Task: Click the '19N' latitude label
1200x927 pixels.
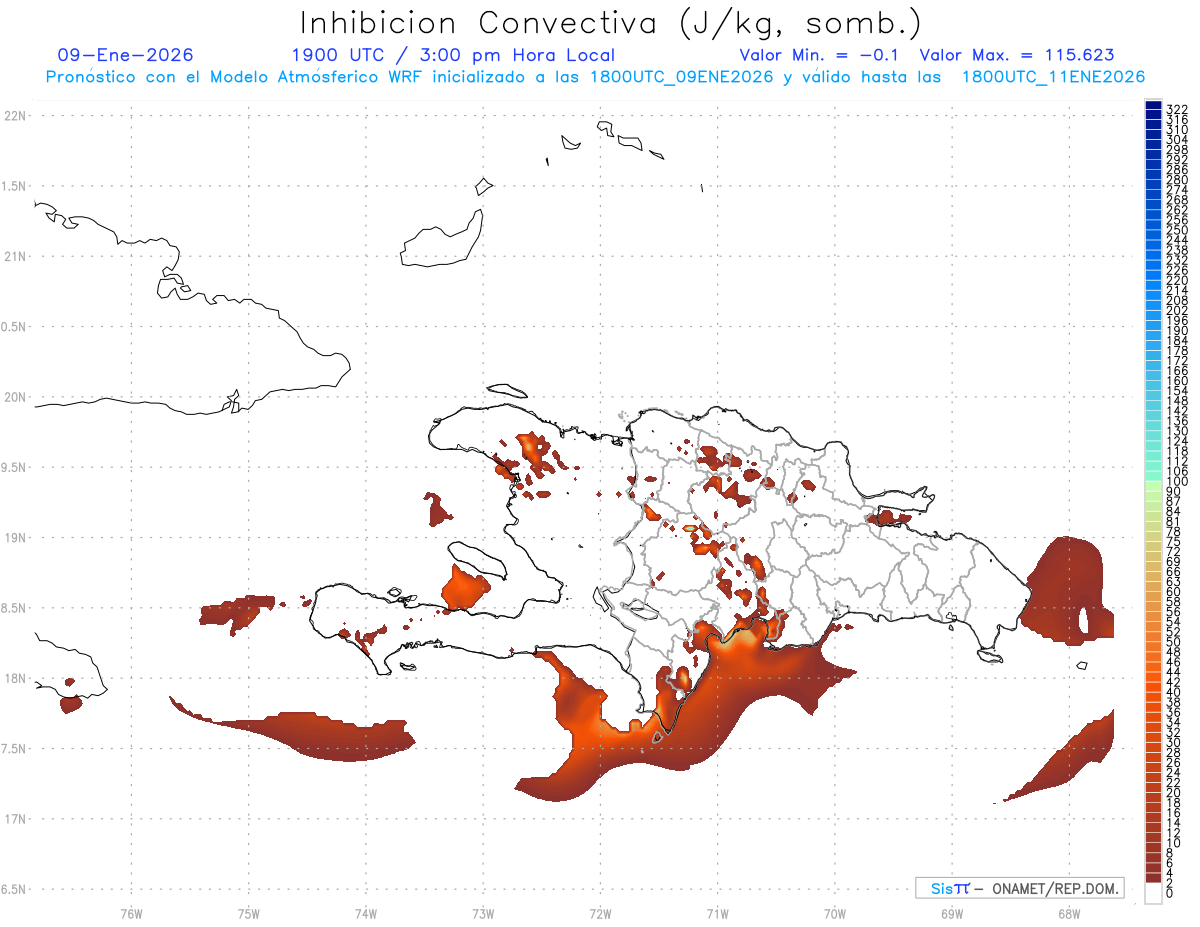Action: click(15, 538)
